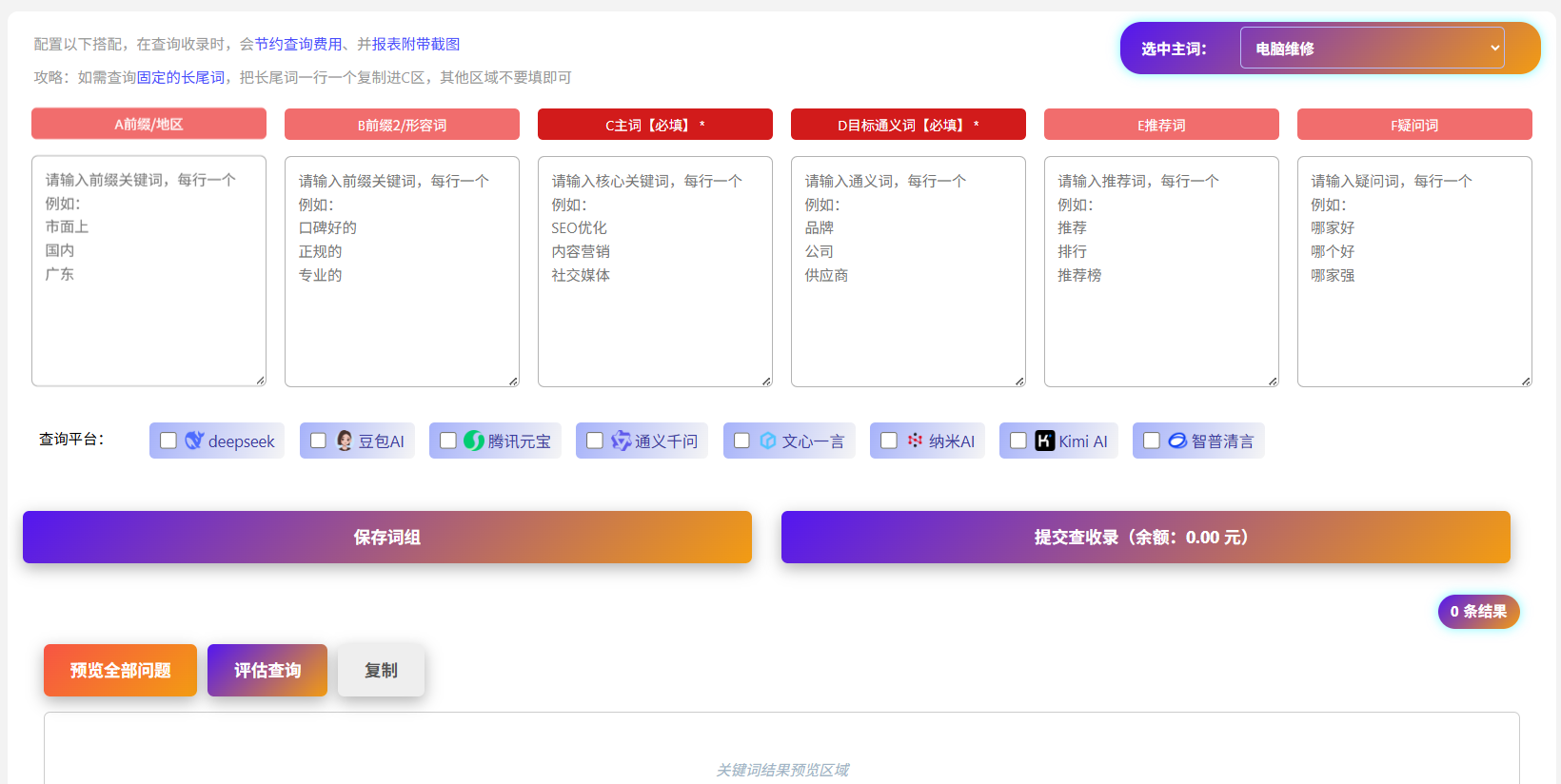The image size is (1561, 784).
Task: Click the 文心一言 hexagon logo icon
Action: point(768,441)
